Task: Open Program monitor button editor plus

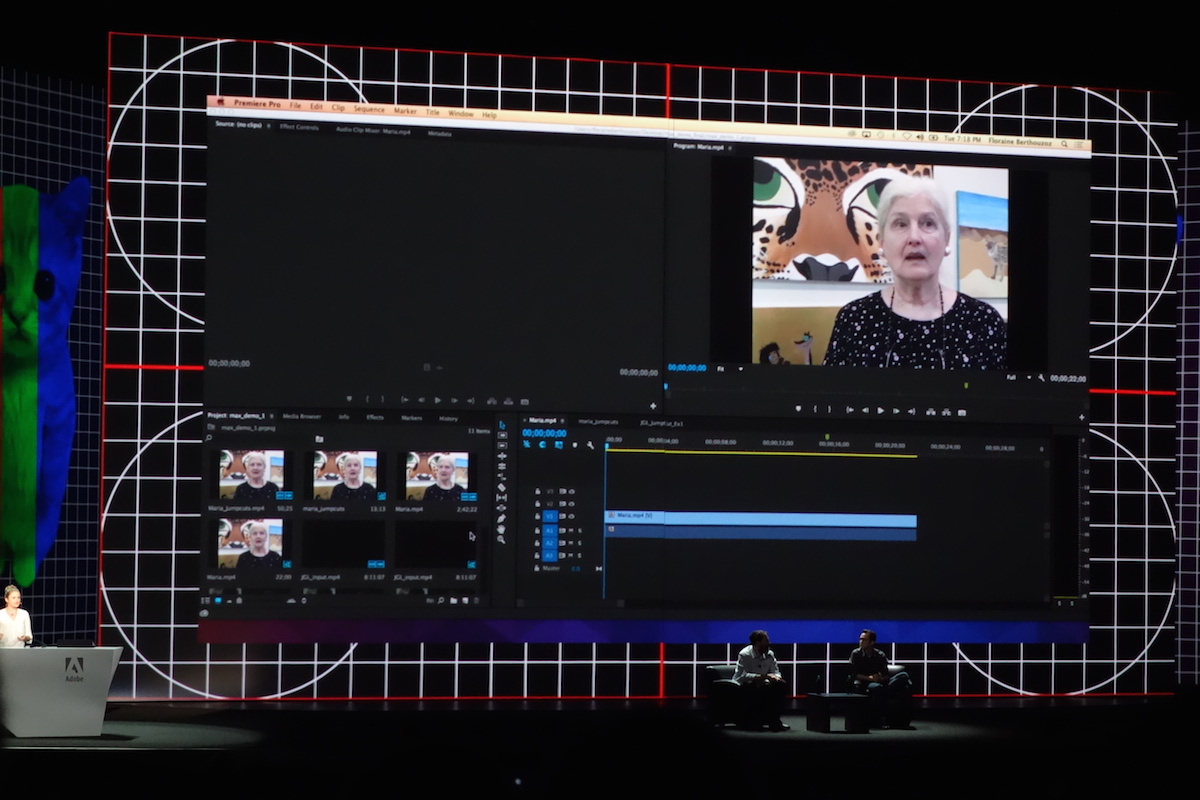Action: pyautogui.click(x=1081, y=417)
